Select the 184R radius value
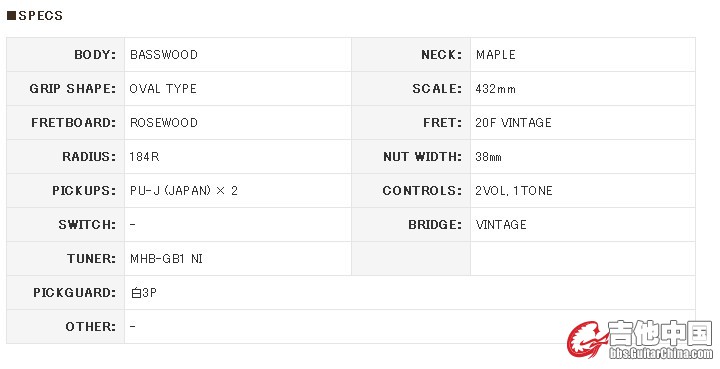 click(x=144, y=157)
